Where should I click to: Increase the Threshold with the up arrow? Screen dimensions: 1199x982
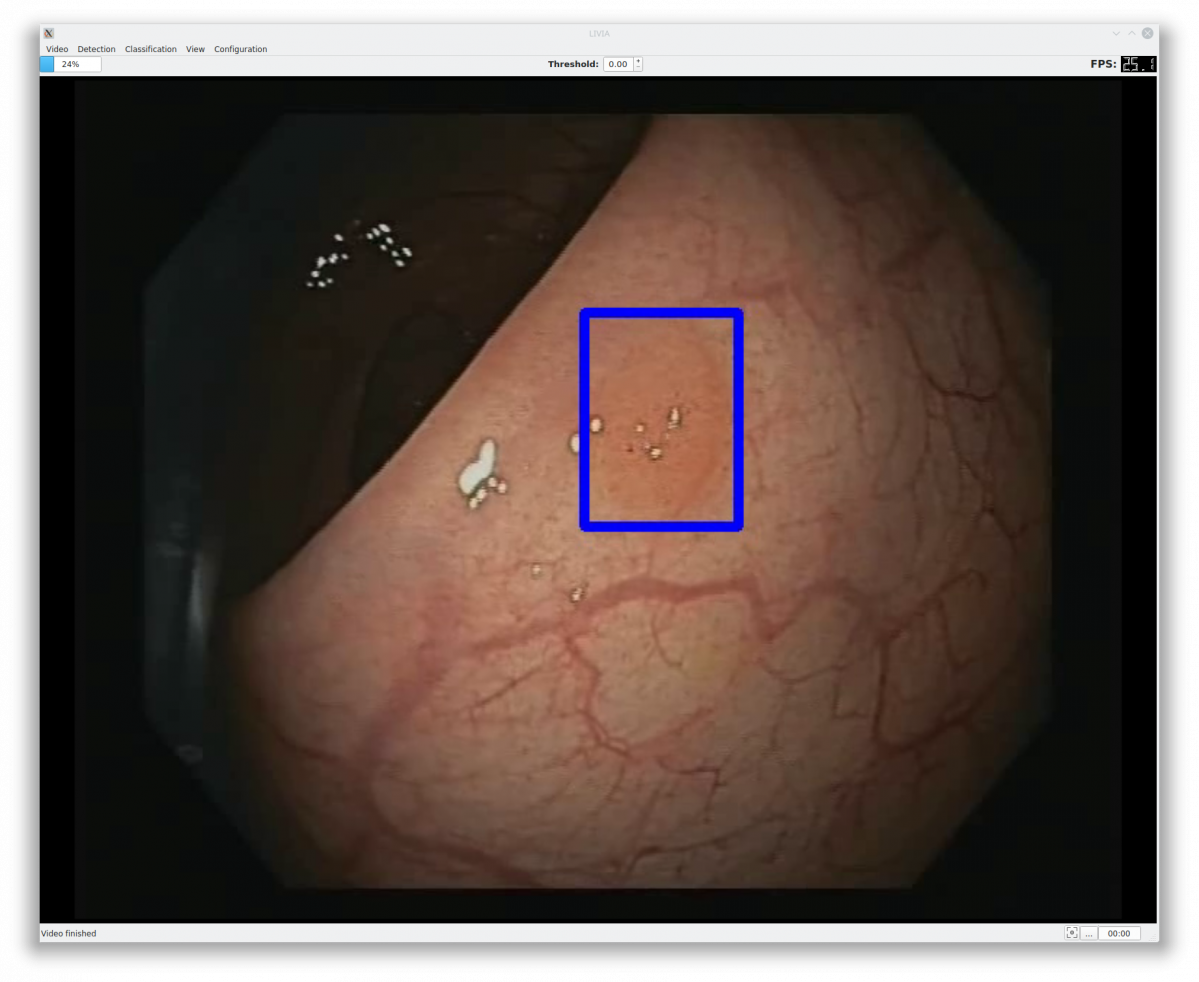point(639,61)
